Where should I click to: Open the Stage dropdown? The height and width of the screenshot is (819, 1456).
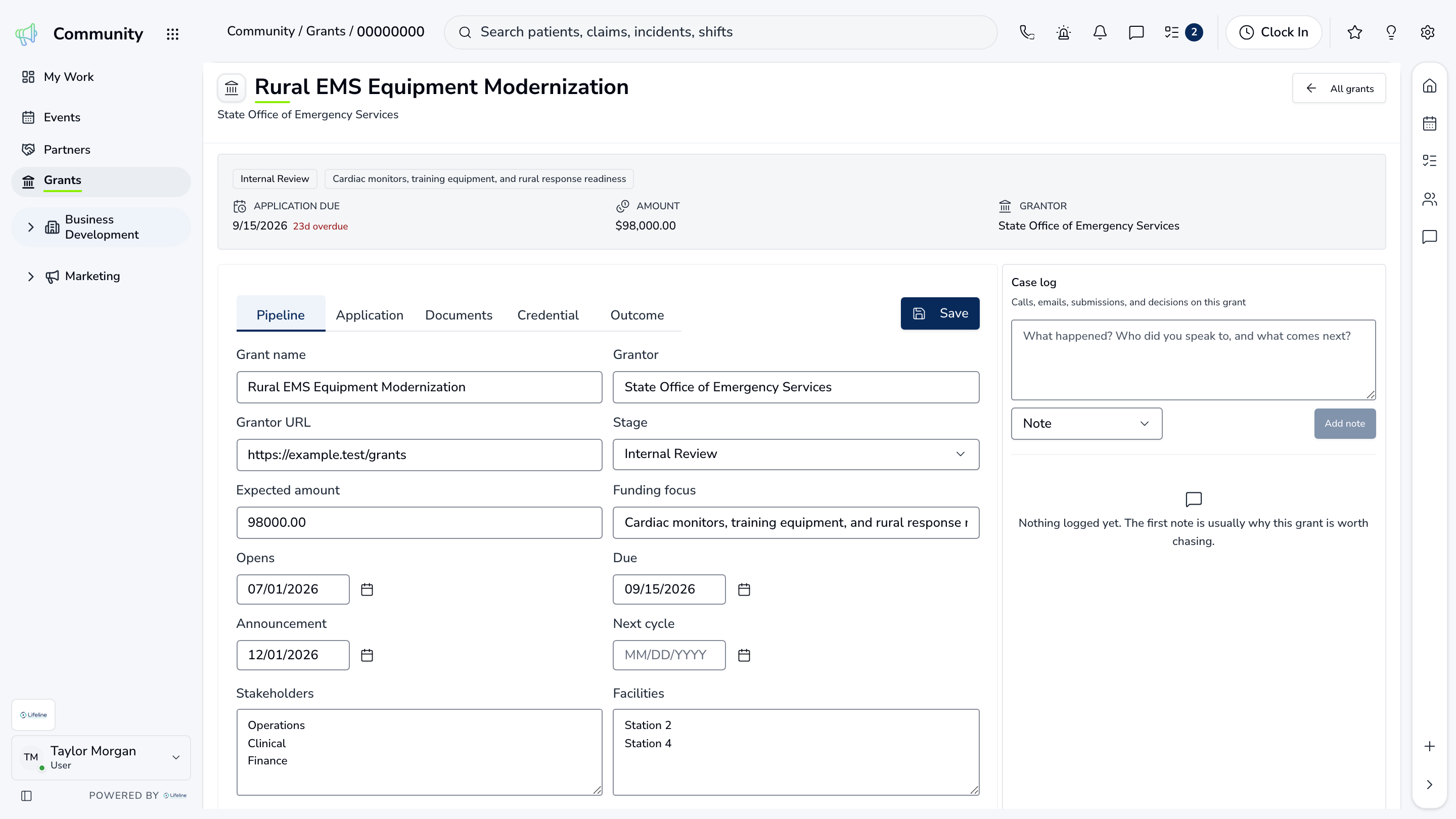pos(796,454)
